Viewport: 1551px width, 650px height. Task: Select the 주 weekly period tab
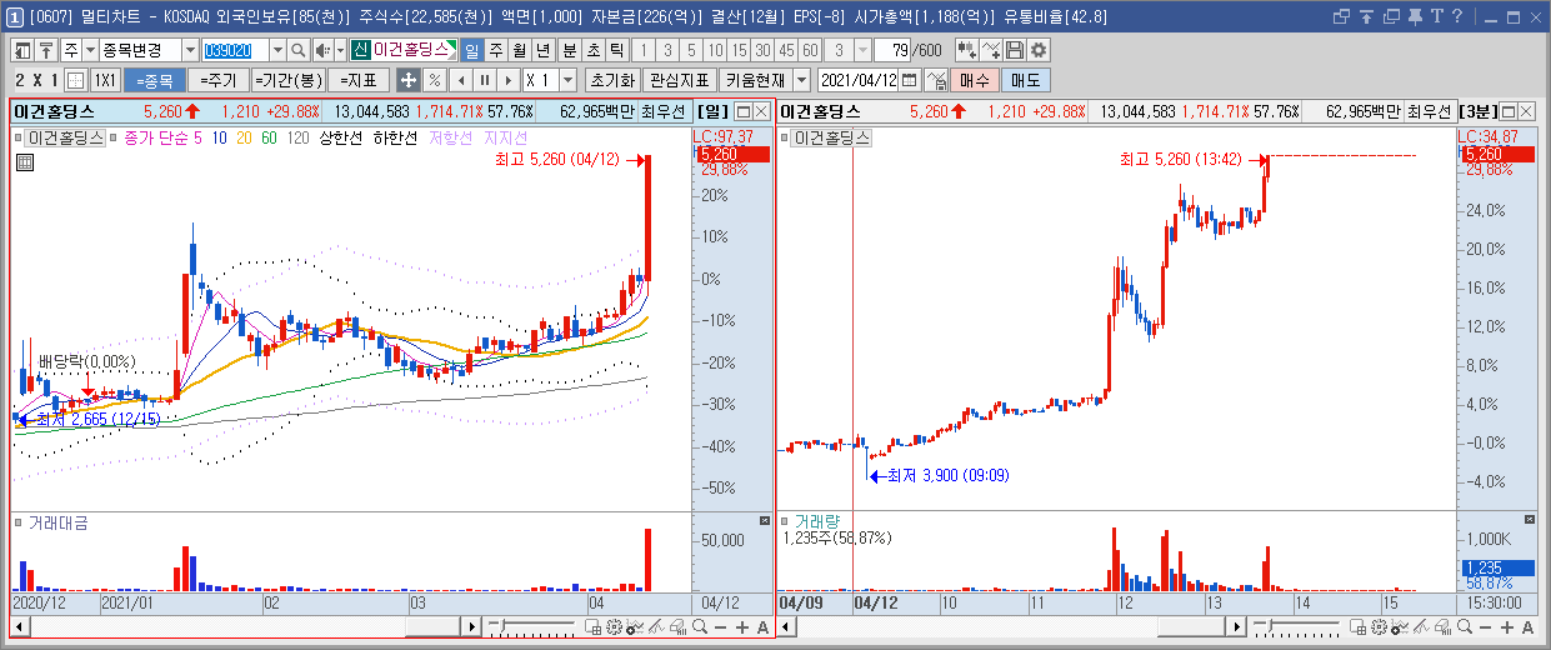coord(495,50)
